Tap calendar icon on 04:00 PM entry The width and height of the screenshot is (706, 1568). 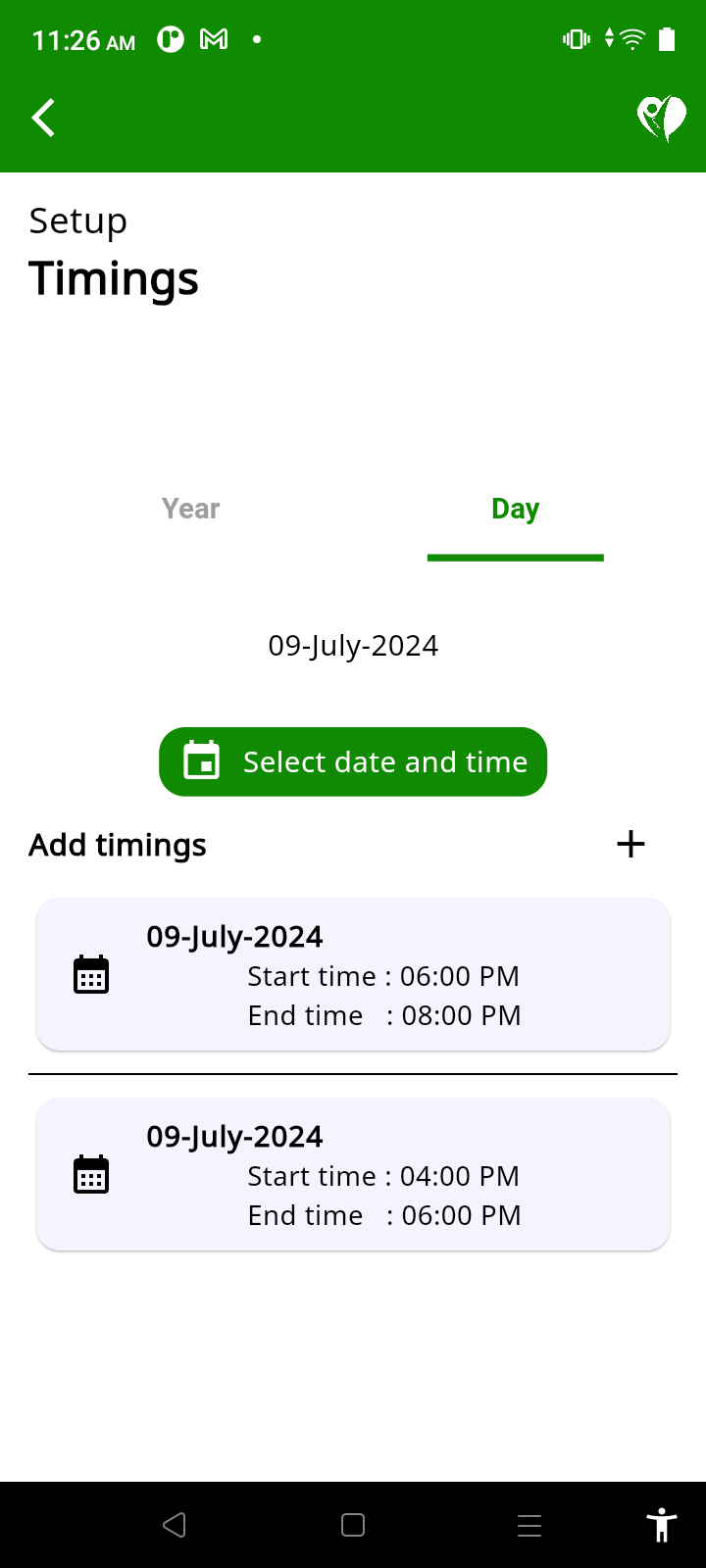point(91,1175)
